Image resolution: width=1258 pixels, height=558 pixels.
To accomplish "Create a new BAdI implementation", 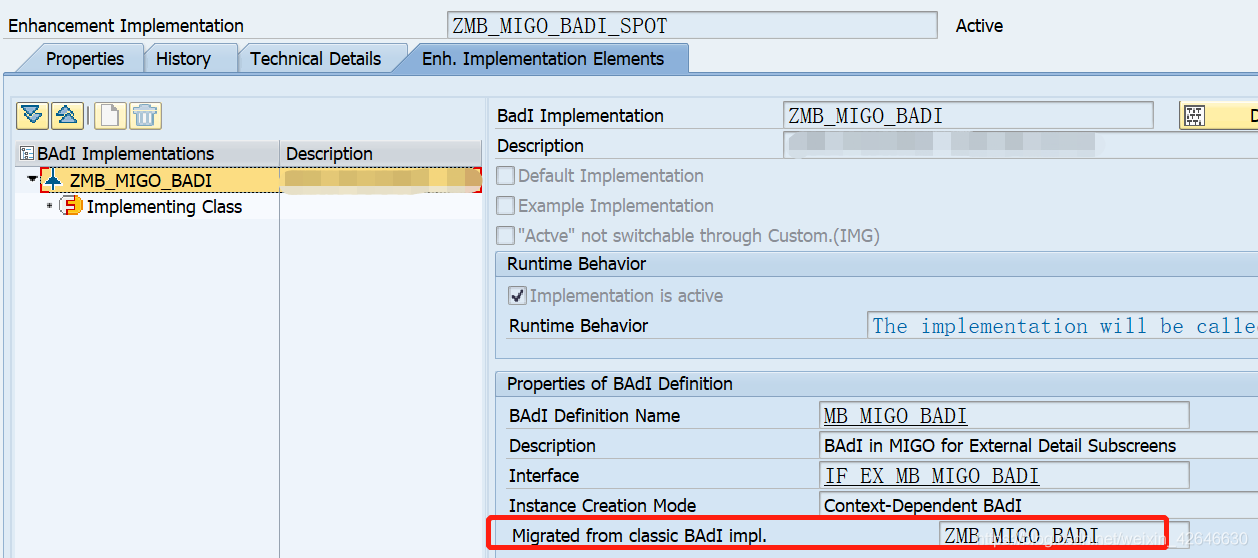I will pos(110,115).
